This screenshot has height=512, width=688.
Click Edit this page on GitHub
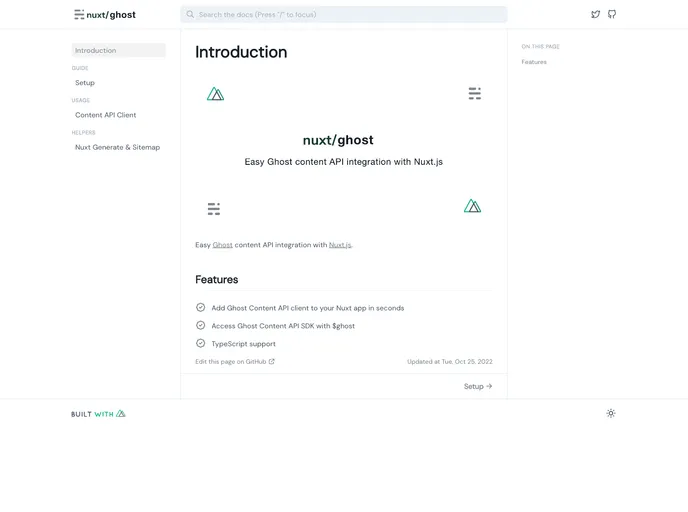[235, 362]
